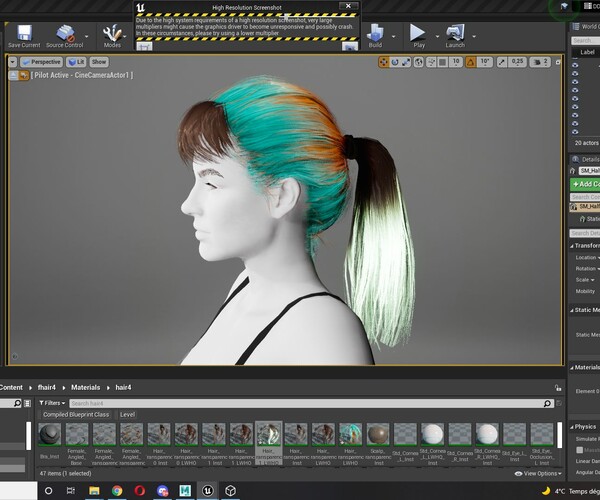Image resolution: width=600 pixels, height=500 pixels.
Task: Open Maya from the taskbar
Action: pos(185,490)
